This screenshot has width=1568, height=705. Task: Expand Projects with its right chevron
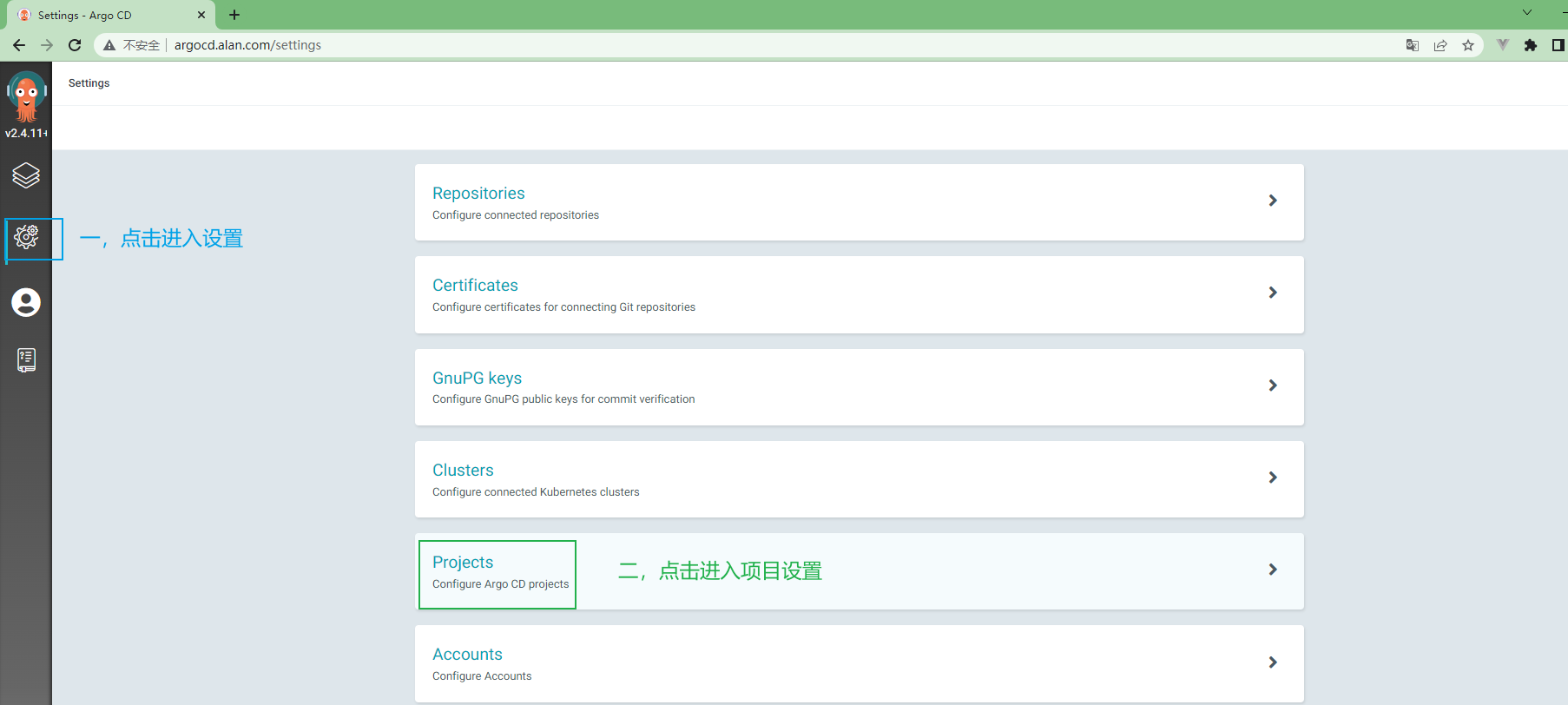click(x=1273, y=570)
